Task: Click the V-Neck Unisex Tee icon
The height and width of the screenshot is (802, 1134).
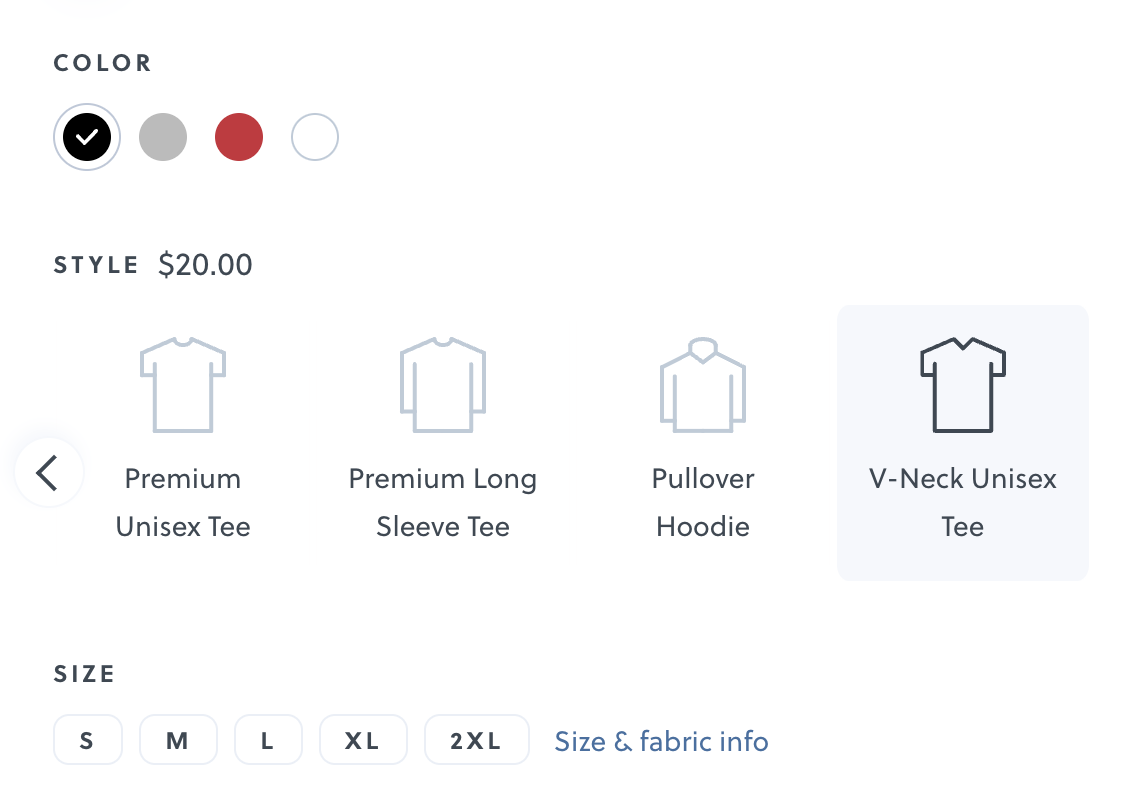Action: tap(962, 385)
